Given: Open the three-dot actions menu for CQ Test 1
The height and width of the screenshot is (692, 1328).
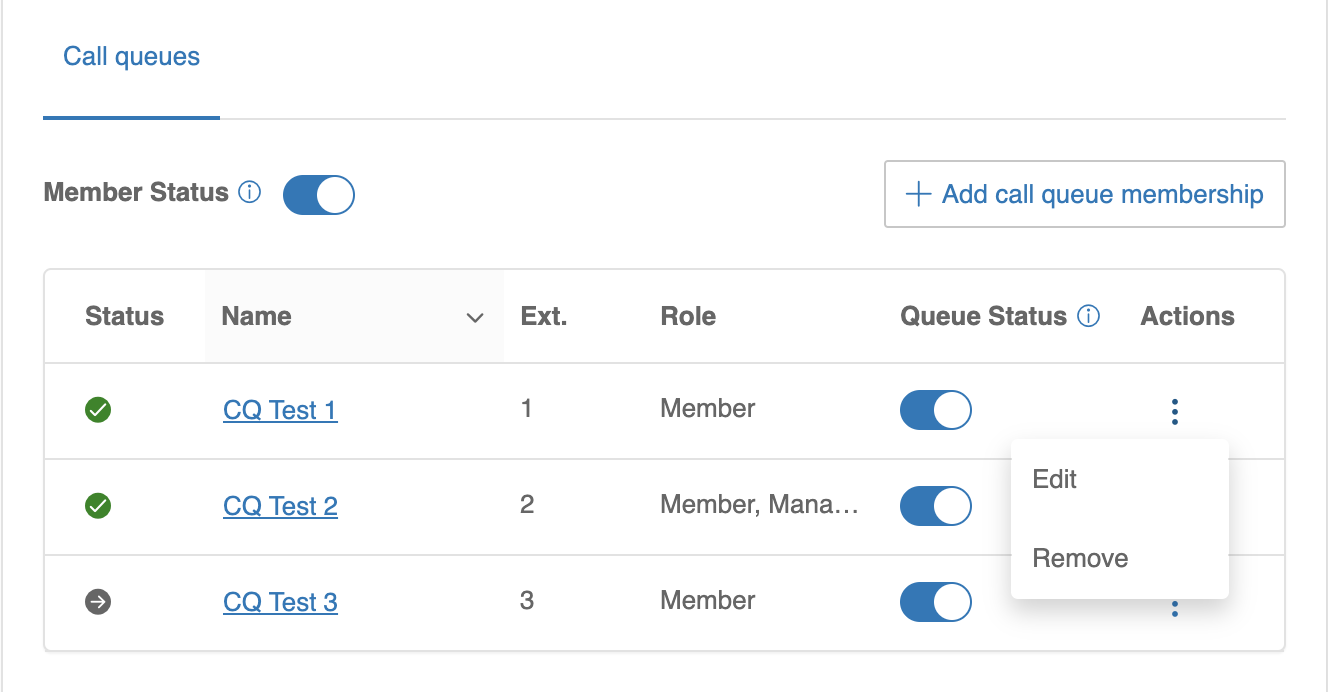Looking at the screenshot, I should point(1174,411).
